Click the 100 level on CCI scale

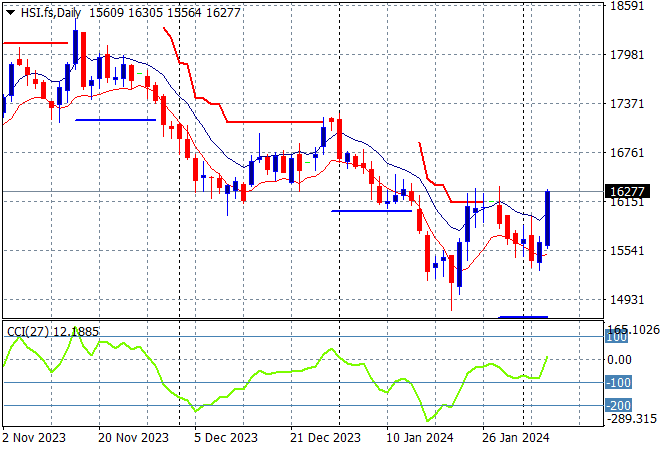point(618,338)
